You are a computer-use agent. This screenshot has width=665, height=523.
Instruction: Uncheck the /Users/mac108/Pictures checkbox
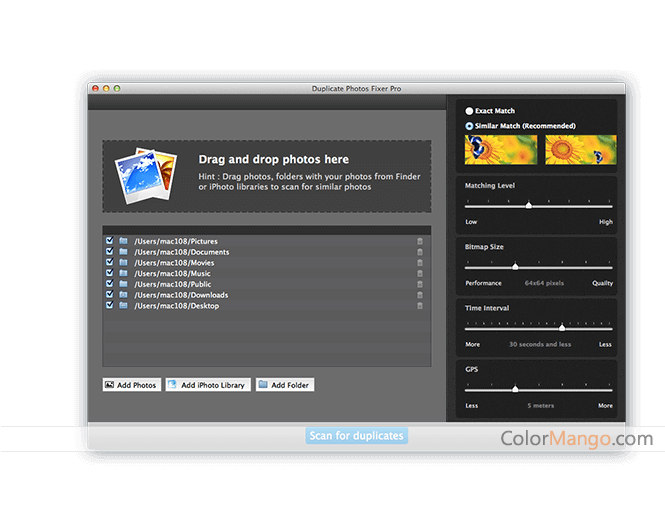109,241
